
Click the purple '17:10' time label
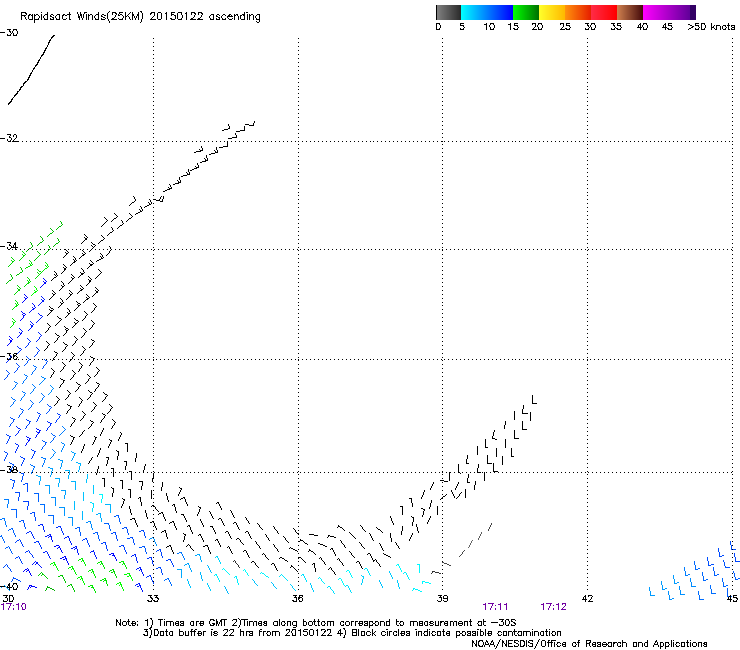tap(14, 607)
